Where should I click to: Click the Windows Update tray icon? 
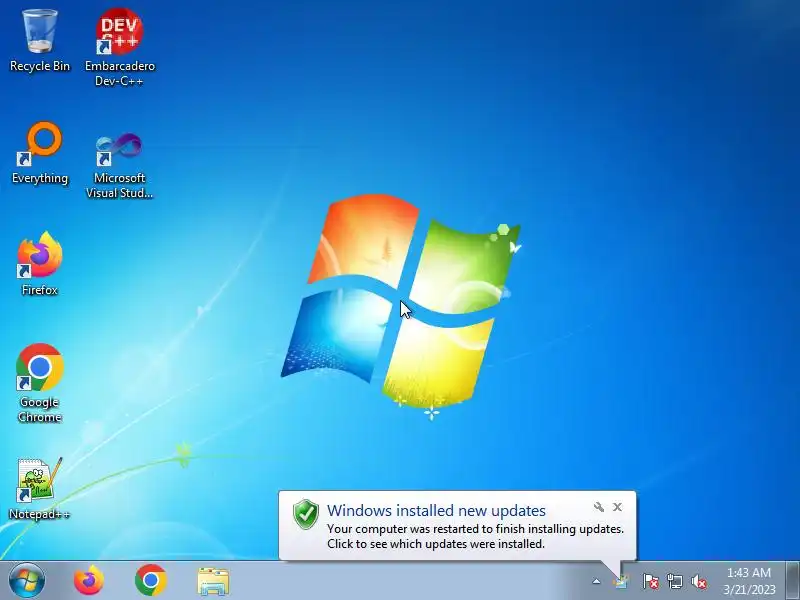coord(621,581)
